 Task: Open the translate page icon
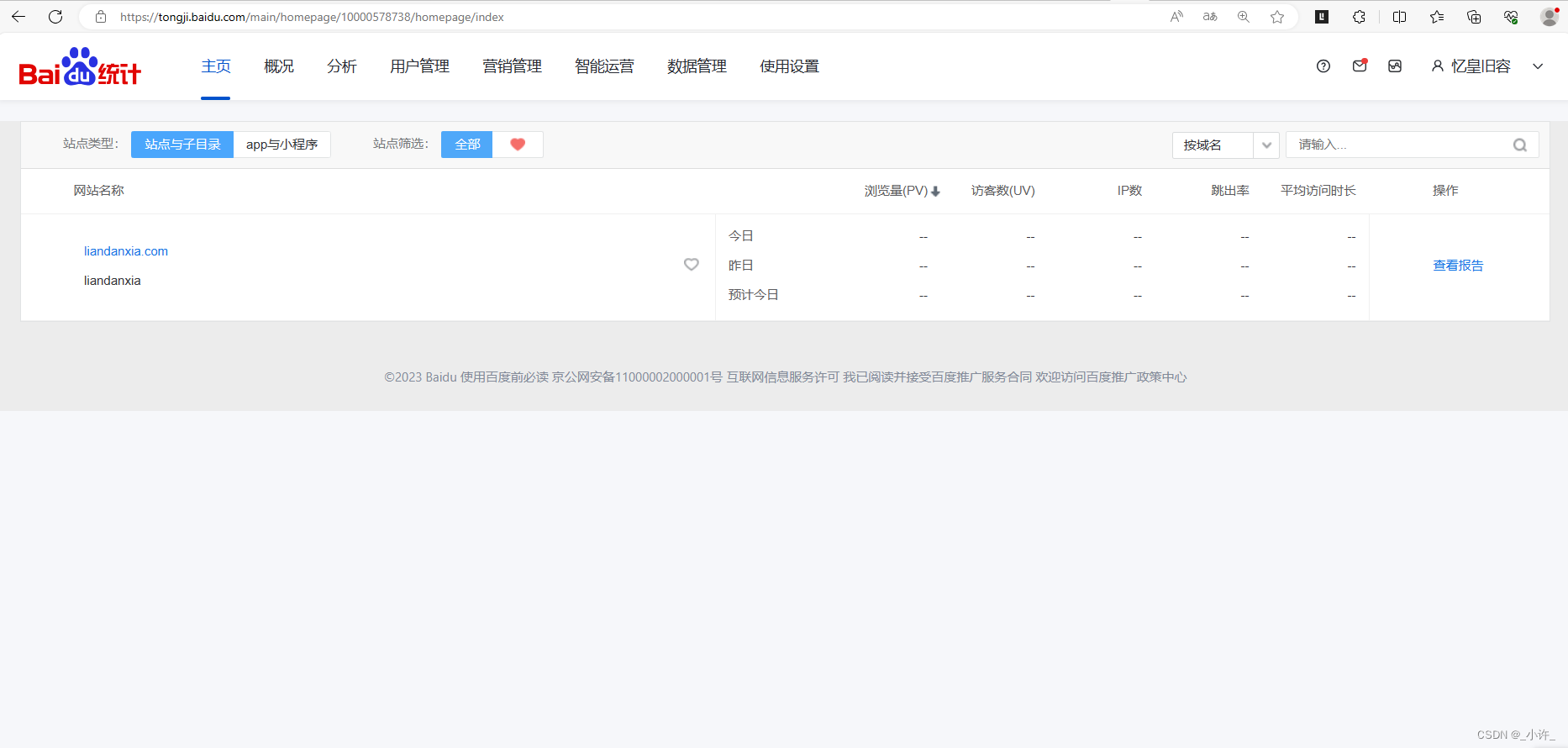point(1210,17)
